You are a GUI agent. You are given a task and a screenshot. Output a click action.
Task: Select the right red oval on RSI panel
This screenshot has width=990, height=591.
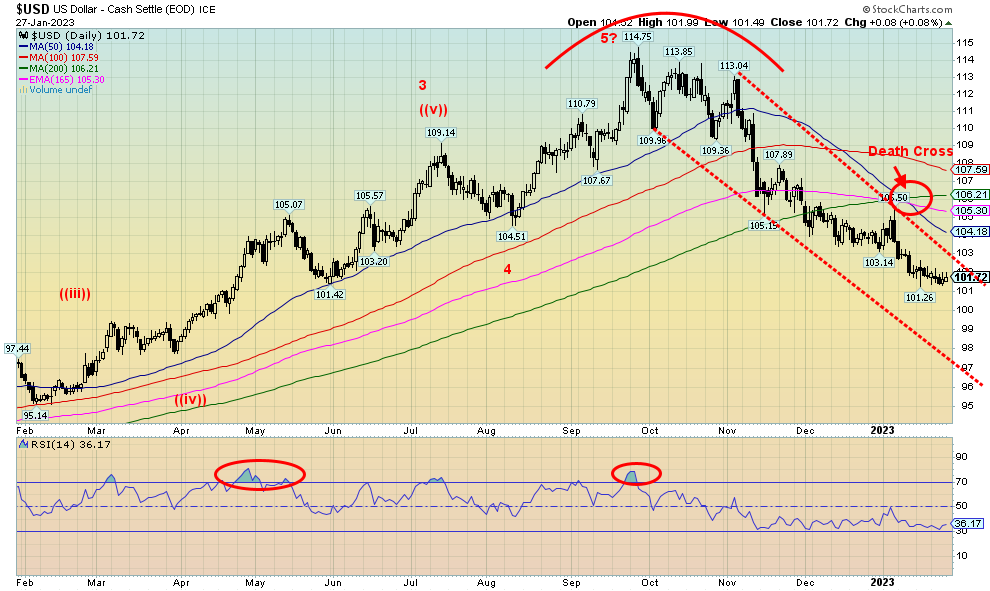pyautogui.click(x=637, y=472)
